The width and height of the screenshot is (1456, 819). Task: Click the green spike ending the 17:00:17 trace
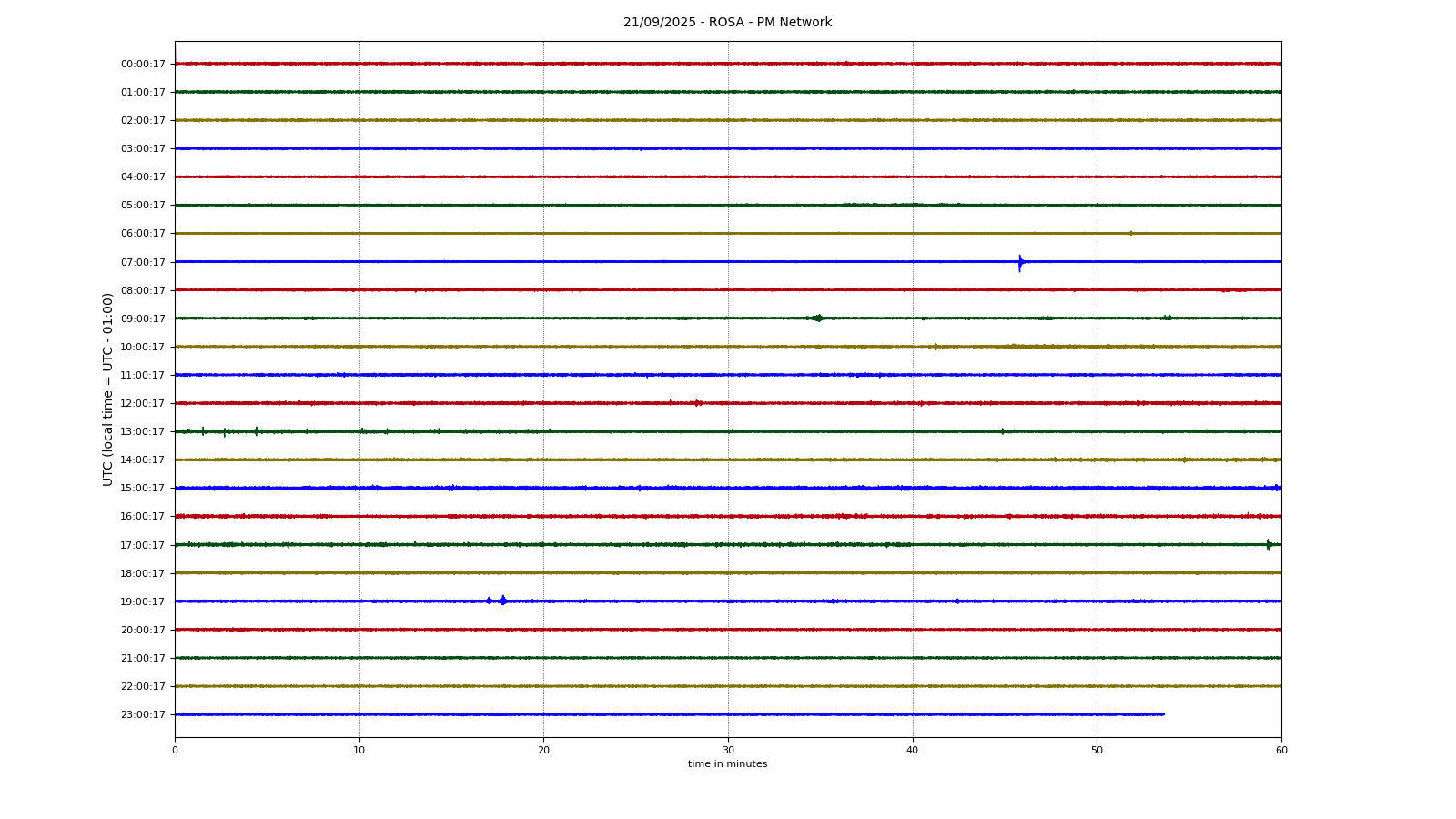pos(1269,544)
